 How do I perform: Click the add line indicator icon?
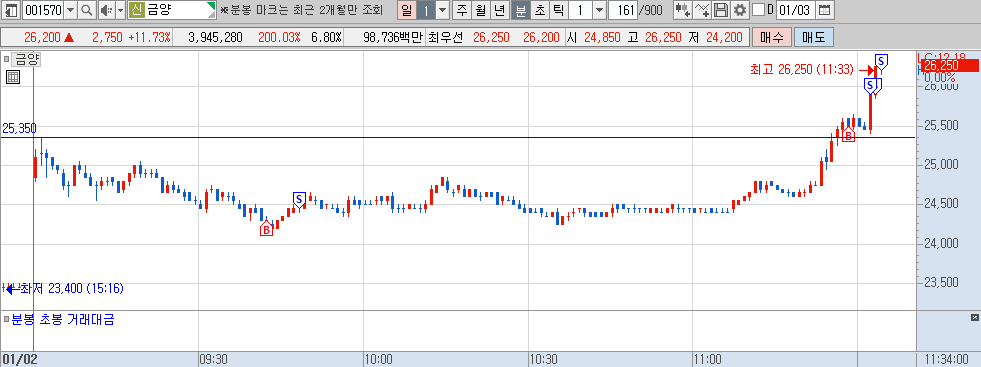tap(703, 10)
